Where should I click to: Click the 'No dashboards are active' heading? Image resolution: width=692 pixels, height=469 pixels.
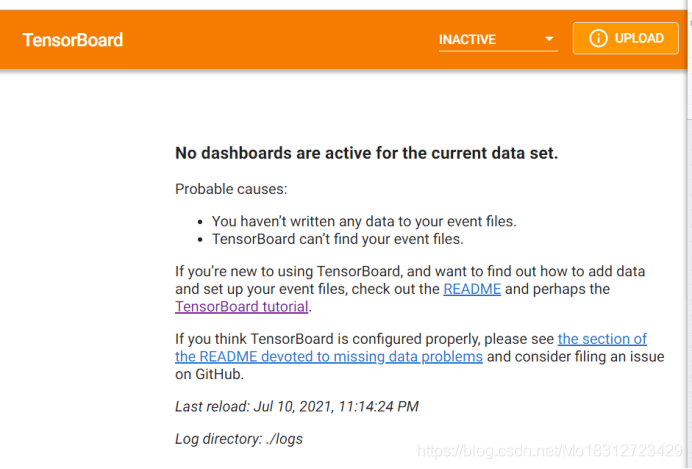366,153
